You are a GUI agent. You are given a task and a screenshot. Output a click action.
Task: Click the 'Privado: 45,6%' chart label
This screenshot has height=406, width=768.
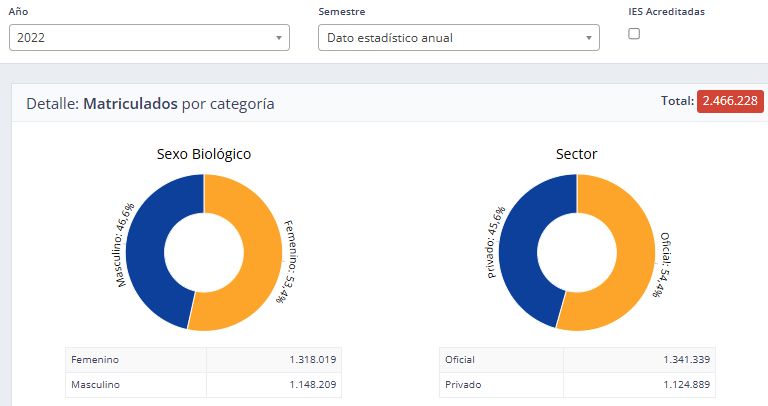pos(496,242)
